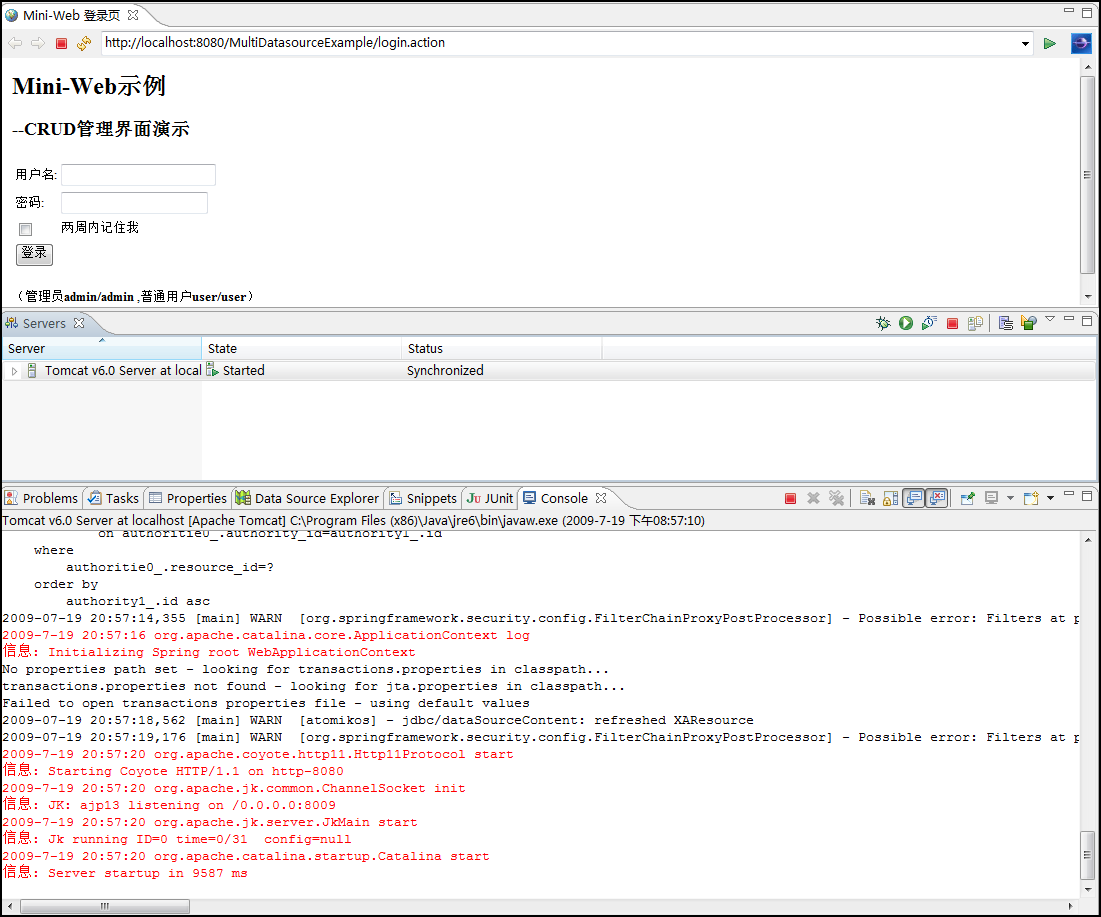Select the Tomcat v6.0 Server row

coord(549,371)
